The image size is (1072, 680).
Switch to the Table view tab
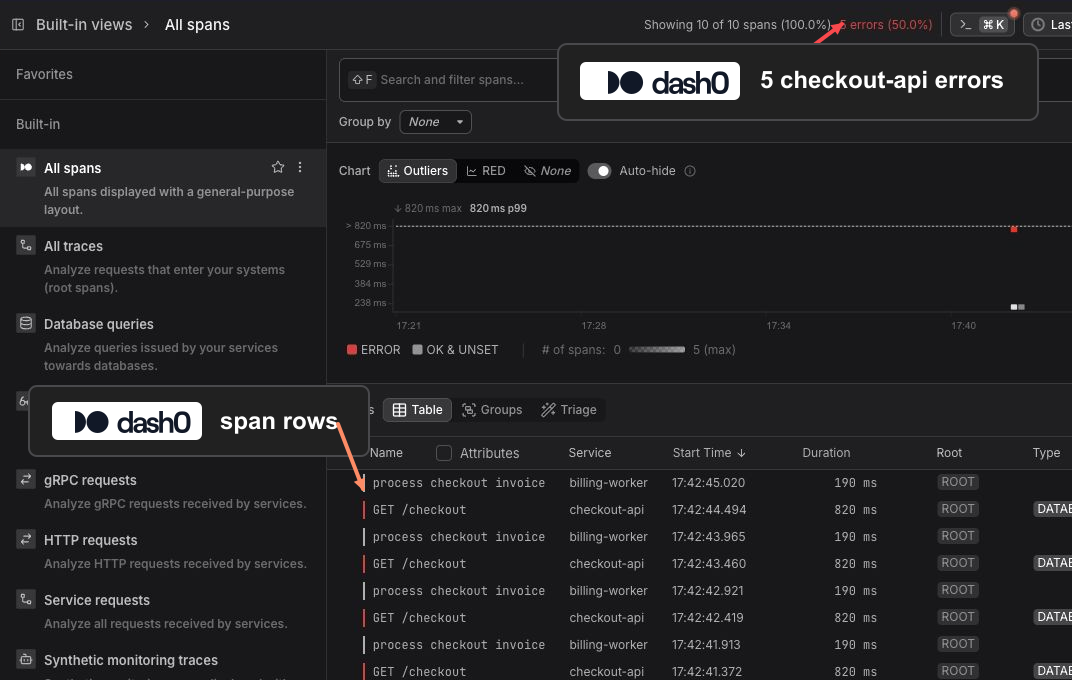[417, 409]
